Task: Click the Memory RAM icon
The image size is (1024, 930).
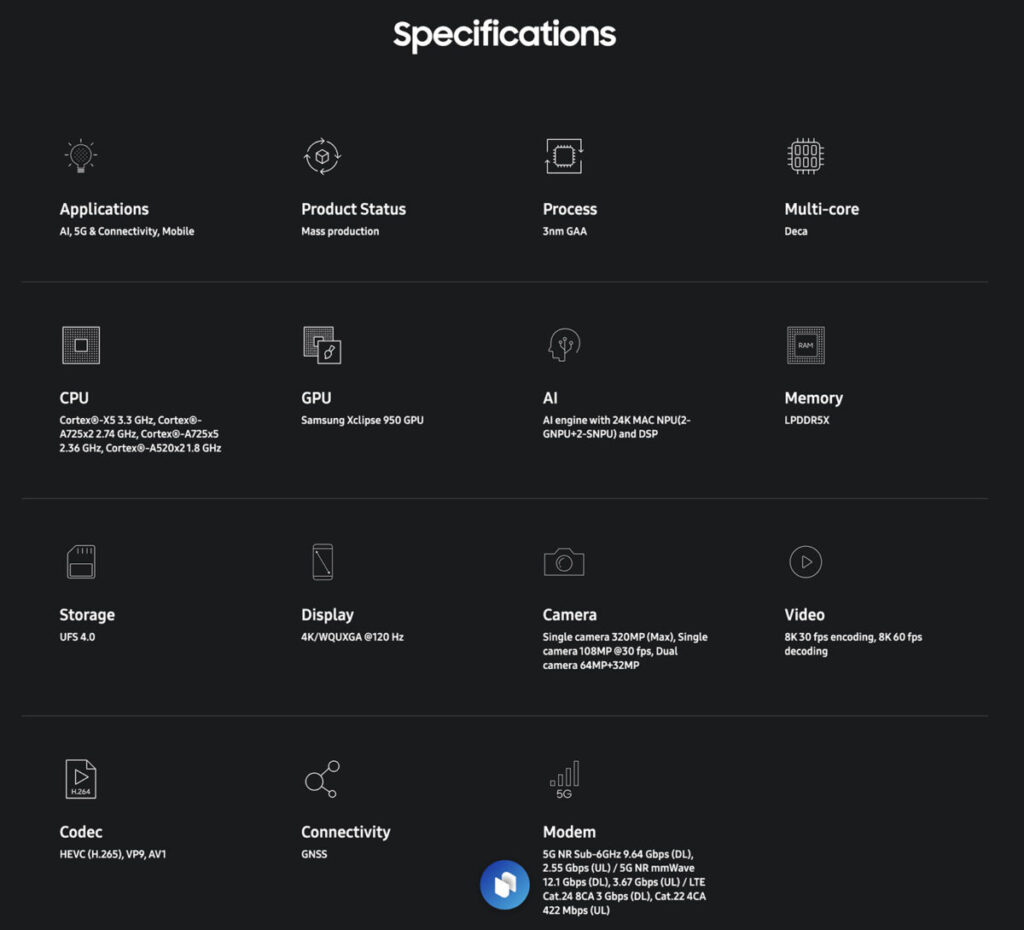Action: point(806,345)
